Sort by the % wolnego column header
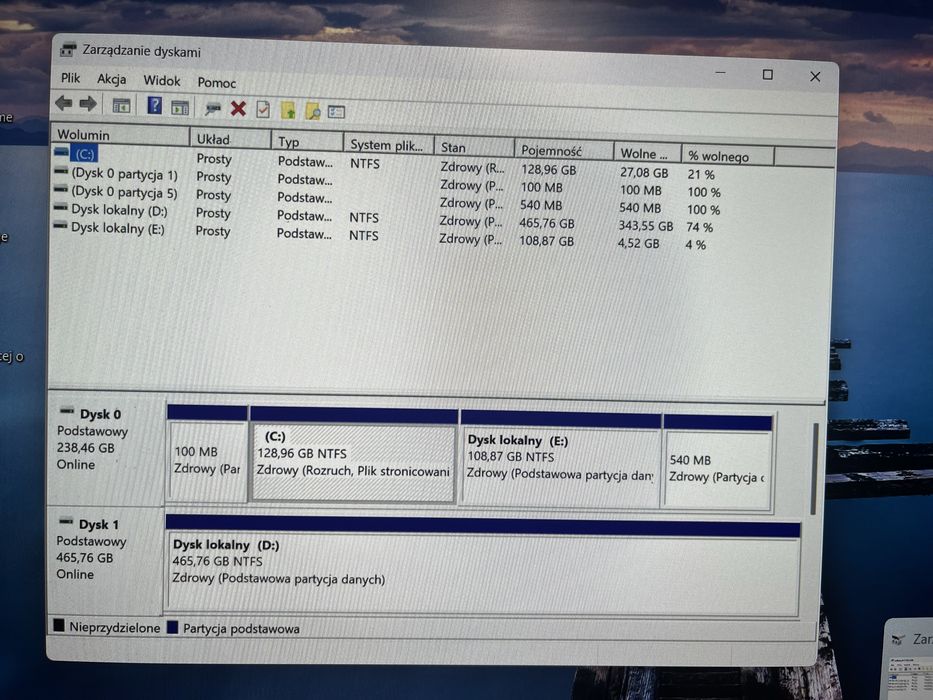The height and width of the screenshot is (700, 933). click(x=728, y=156)
